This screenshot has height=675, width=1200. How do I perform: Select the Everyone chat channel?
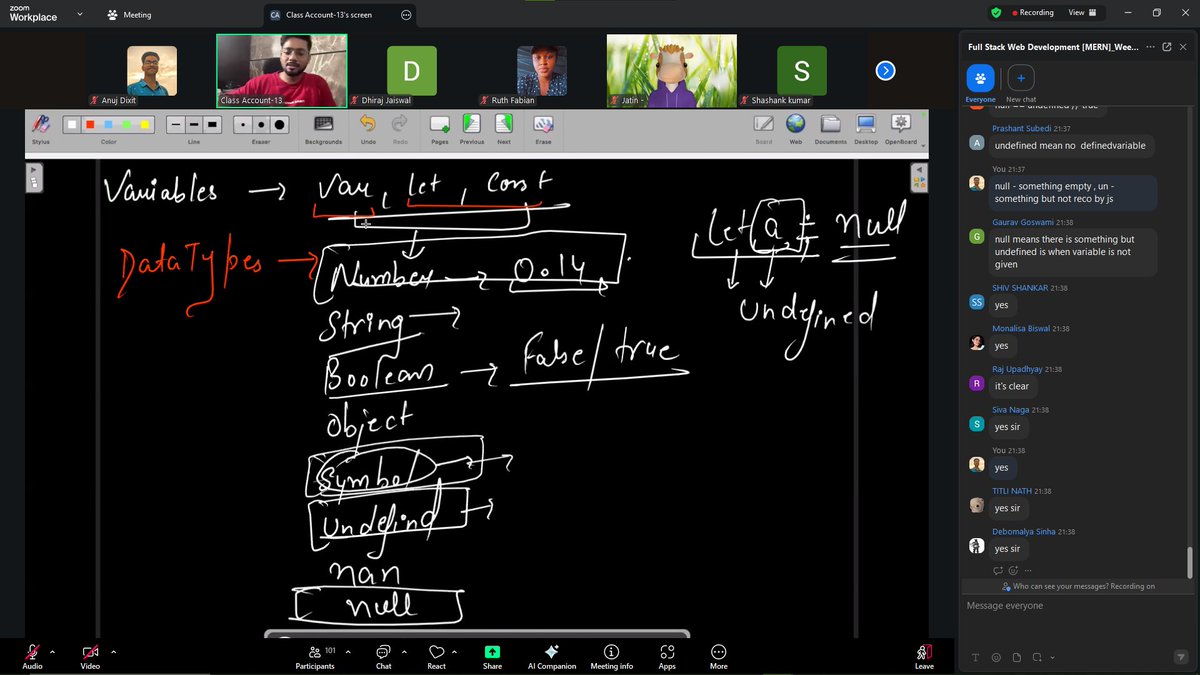point(980,85)
